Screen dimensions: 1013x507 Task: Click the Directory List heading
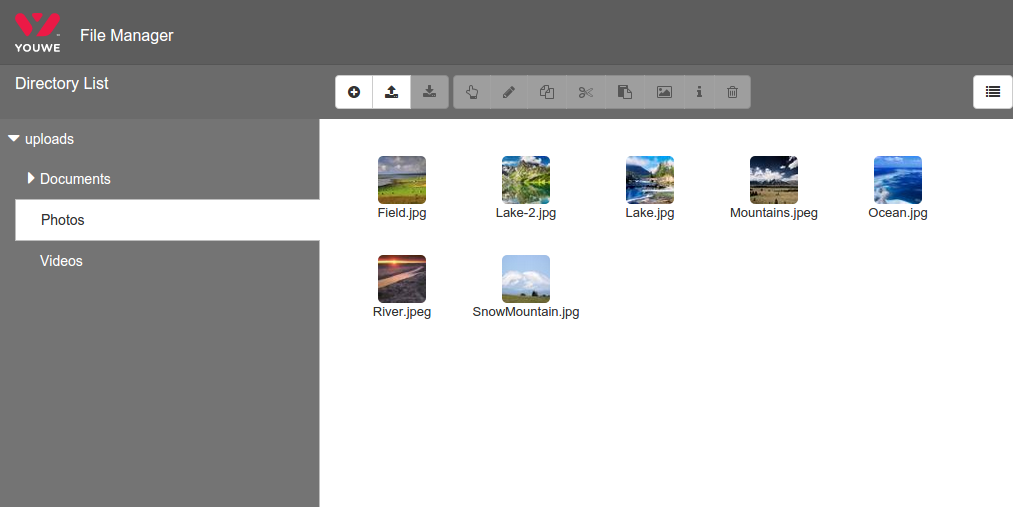[61, 83]
